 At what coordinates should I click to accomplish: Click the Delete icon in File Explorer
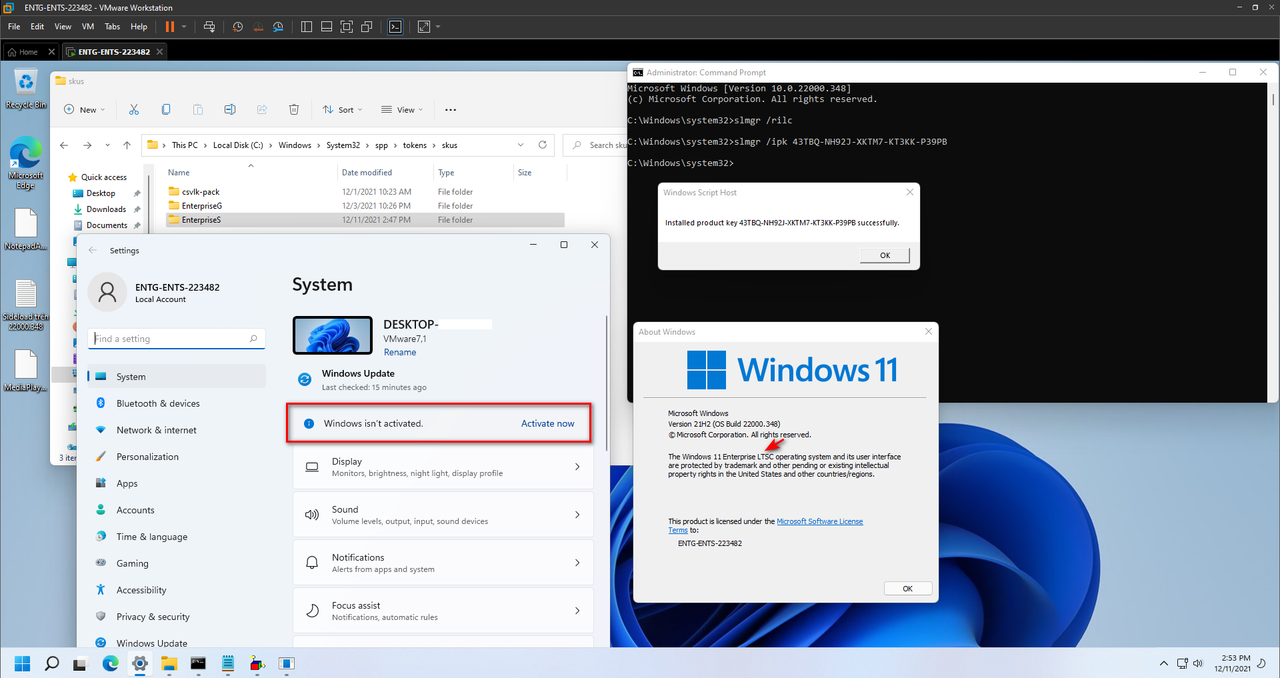click(294, 109)
